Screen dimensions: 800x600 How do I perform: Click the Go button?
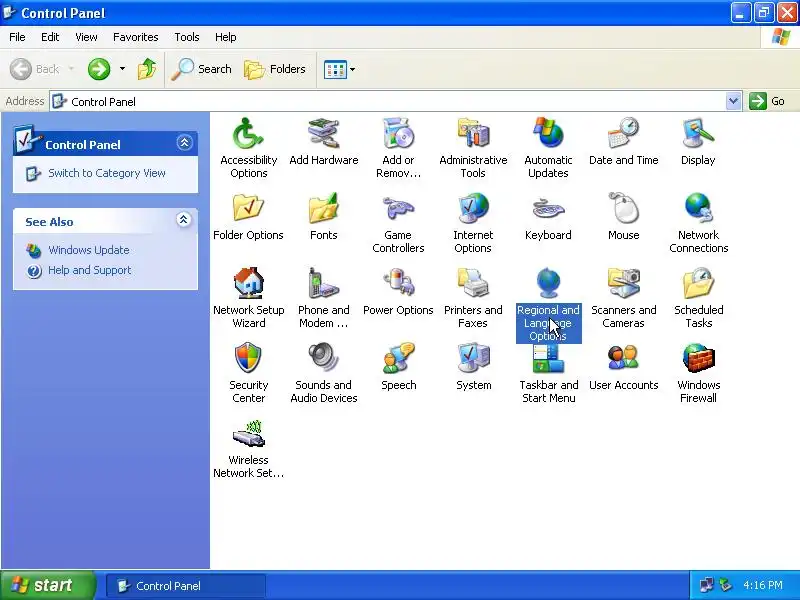pyautogui.click(x=767, y=101)
